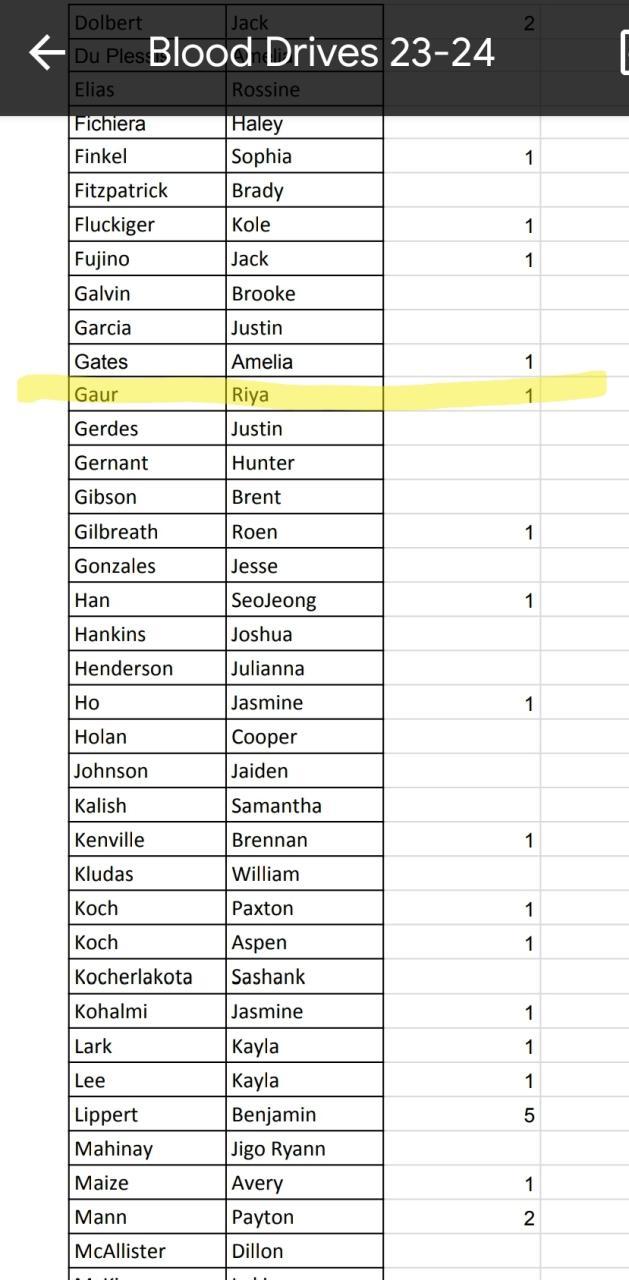629x1280 pixels.
Task: Click the Fitzpatrick last name cell
Action: point(147,191)
